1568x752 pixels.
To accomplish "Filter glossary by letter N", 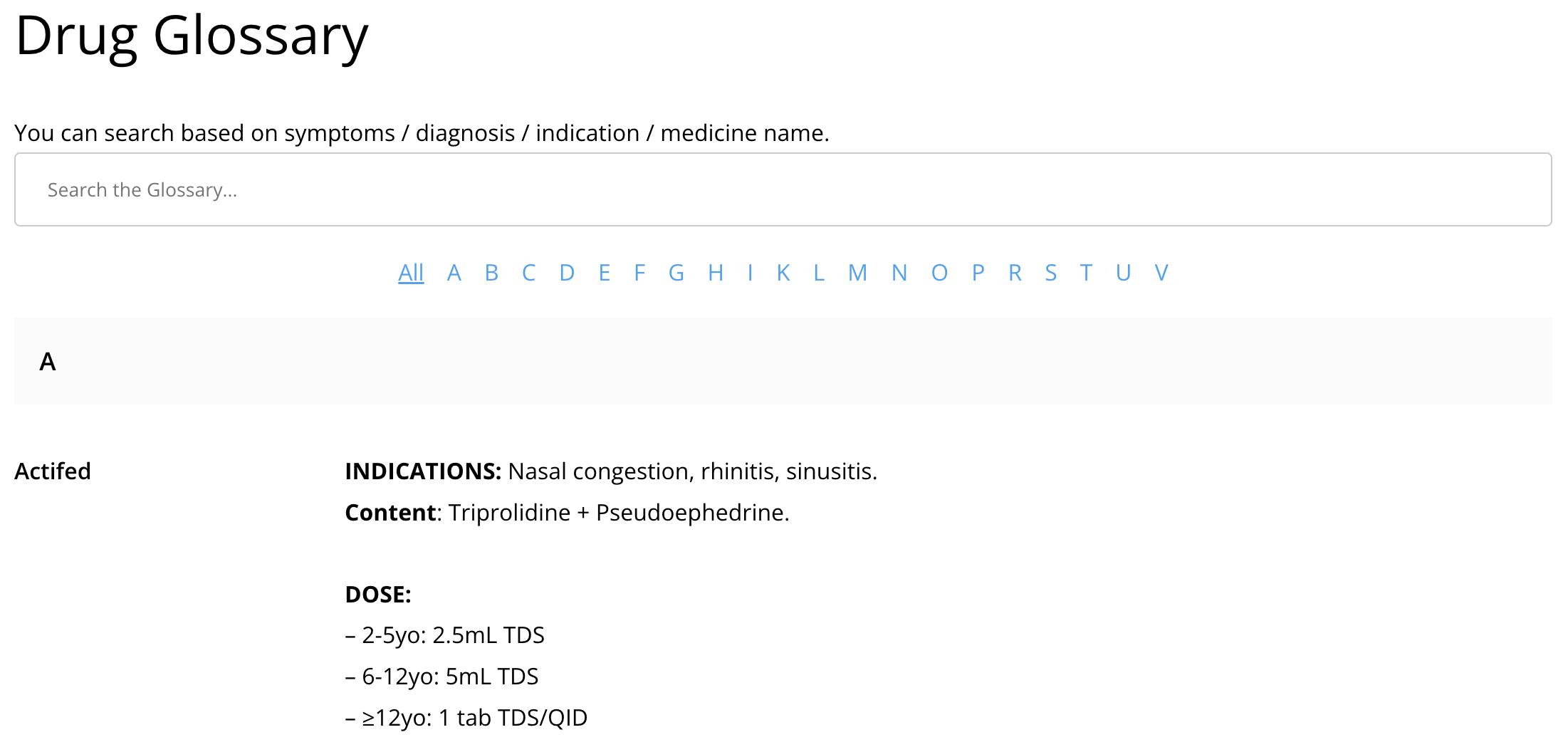I will [900, 272].
